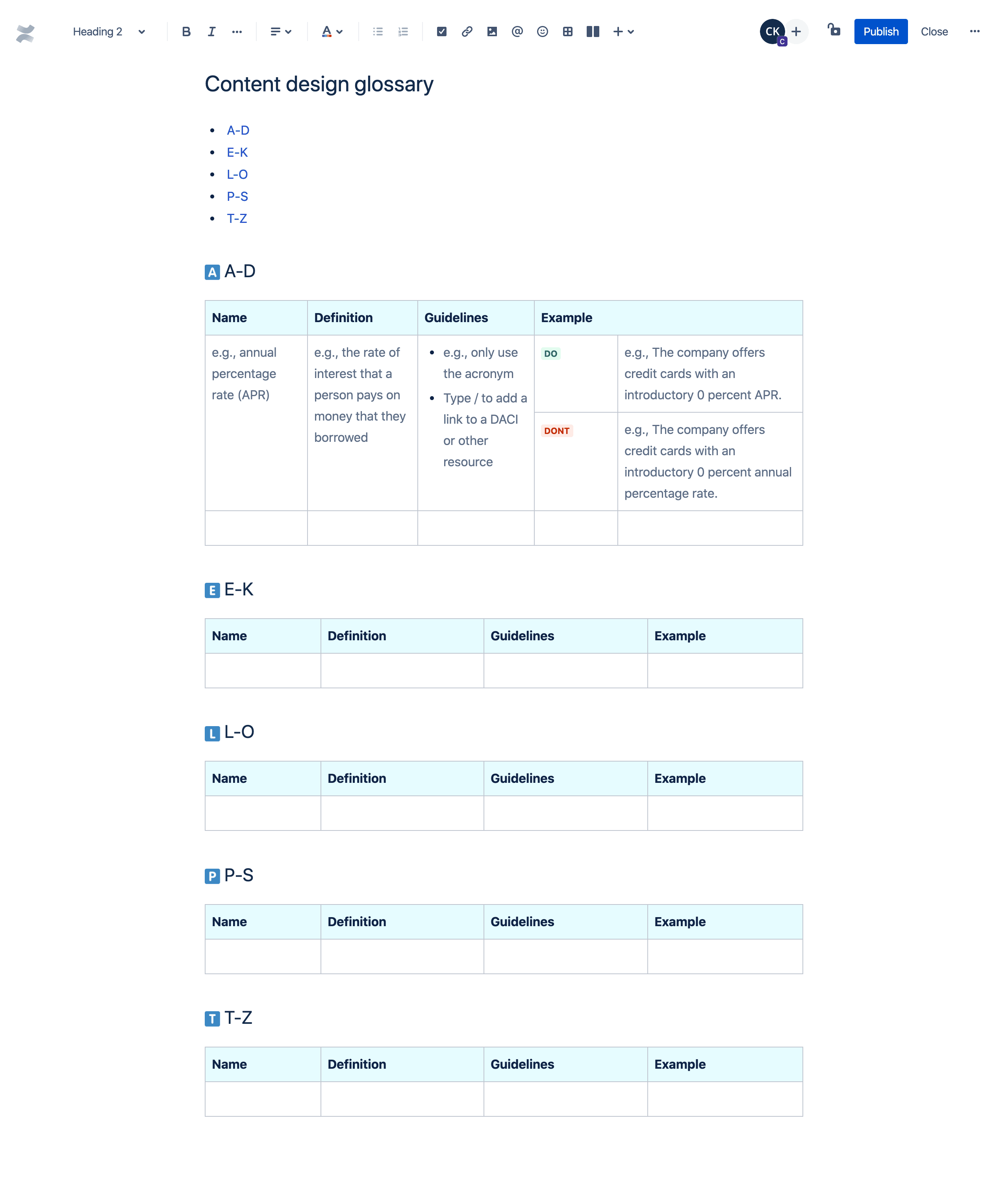This screenshot has width=1008, height=1190.
Task: Toggle the column layout icon
Action: [592, 32]
